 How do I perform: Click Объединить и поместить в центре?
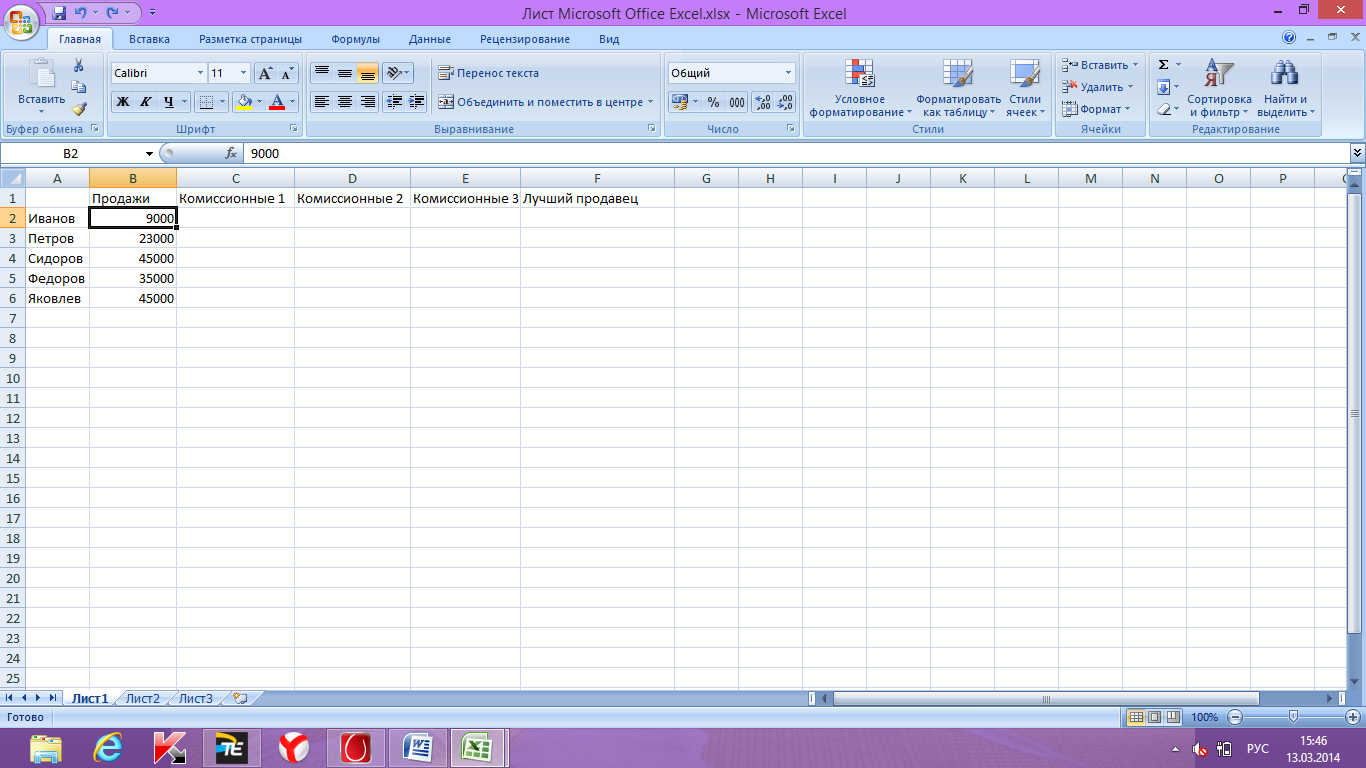[545, 101]
